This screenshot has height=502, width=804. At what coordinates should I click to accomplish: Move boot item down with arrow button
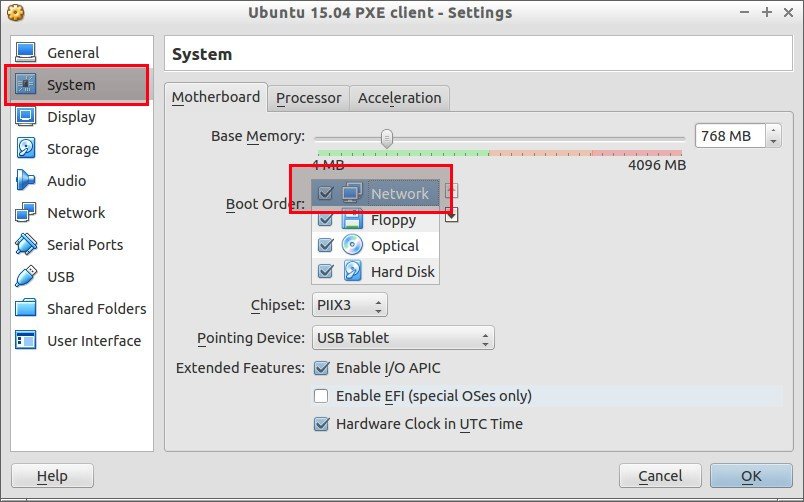coord(451,215)
